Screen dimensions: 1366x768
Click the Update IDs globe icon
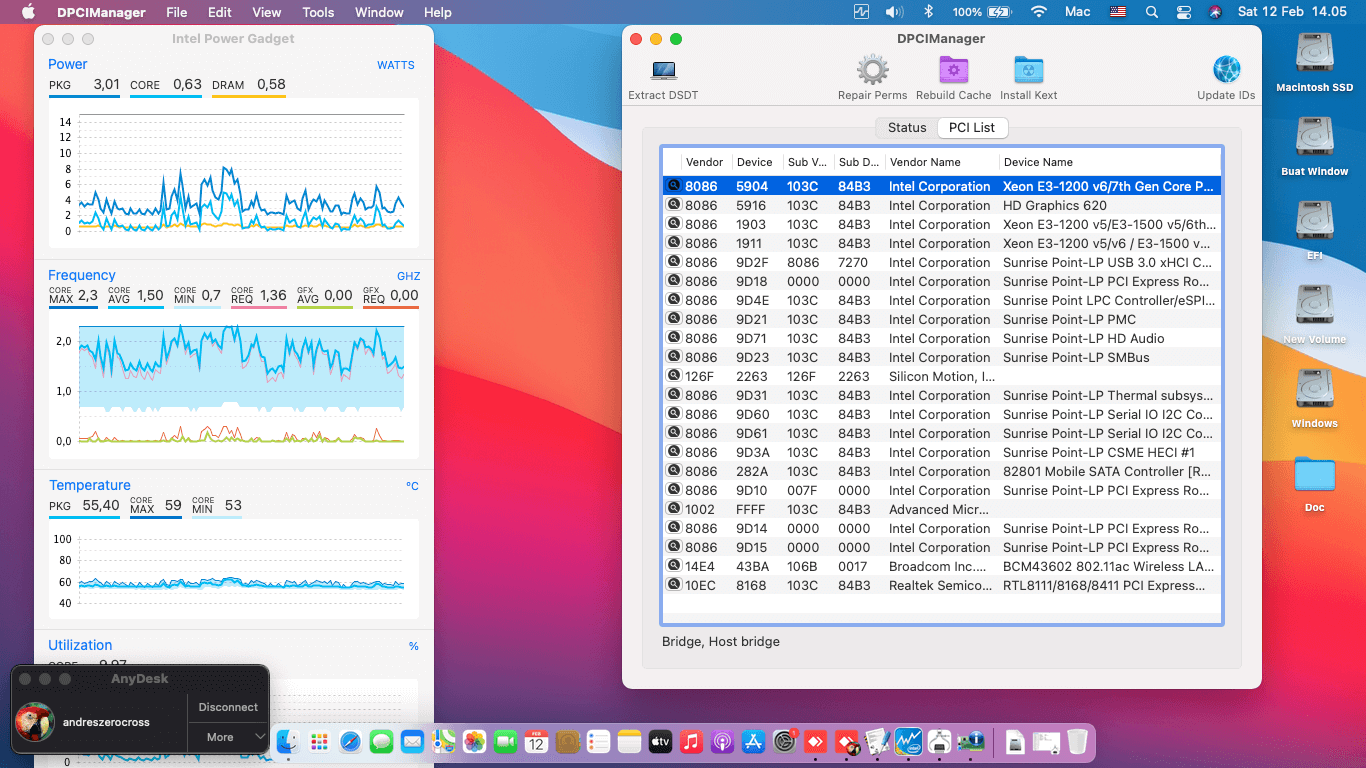1226,70
